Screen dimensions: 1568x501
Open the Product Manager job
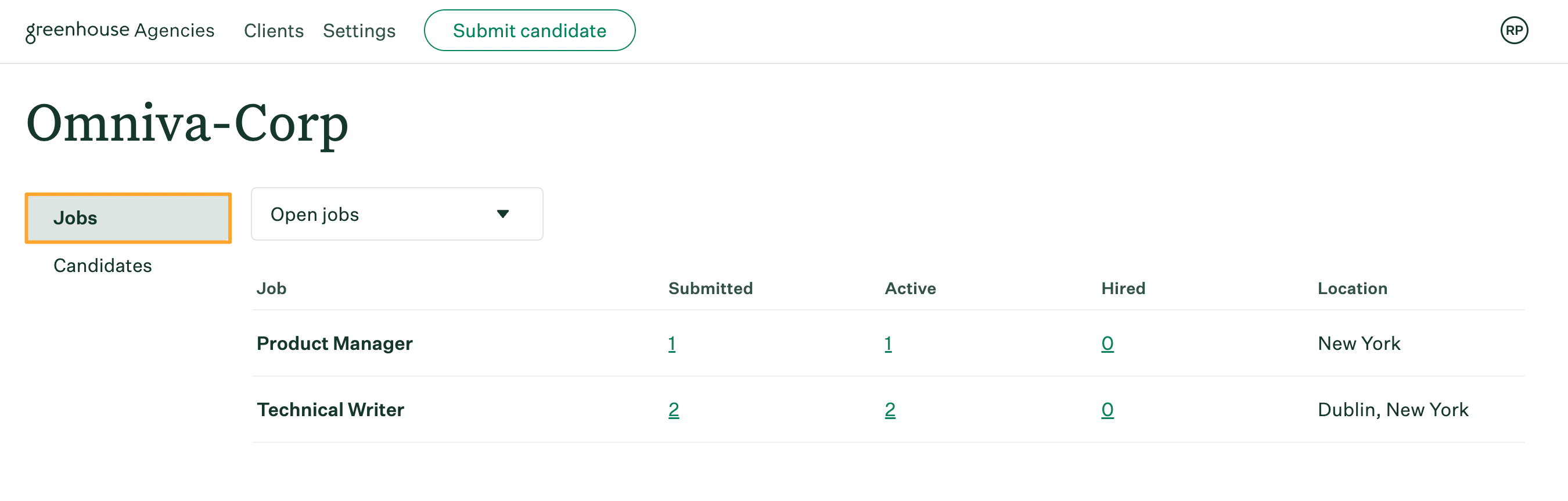coord(335,343)
